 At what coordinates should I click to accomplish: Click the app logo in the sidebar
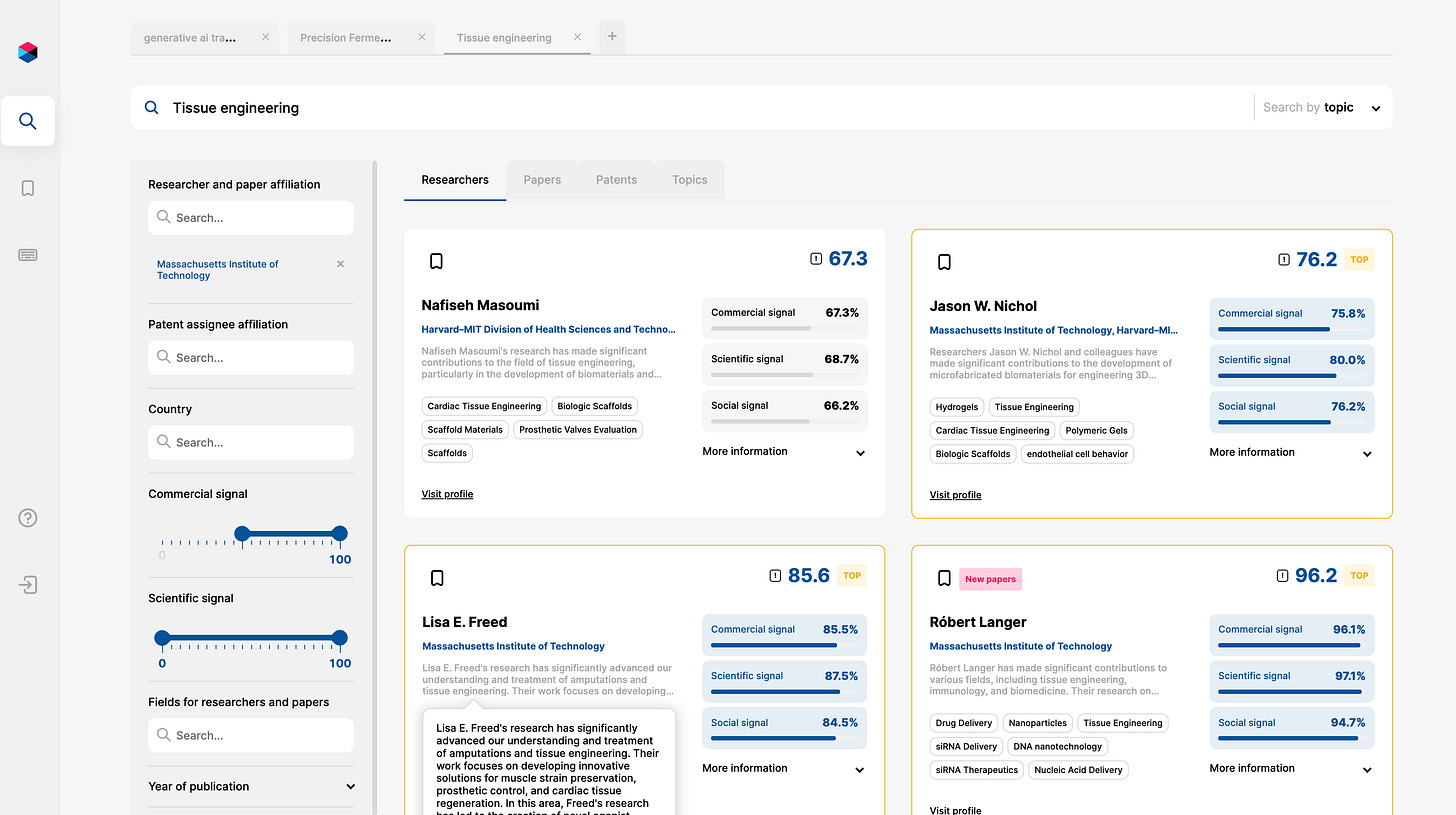(28, 53)
